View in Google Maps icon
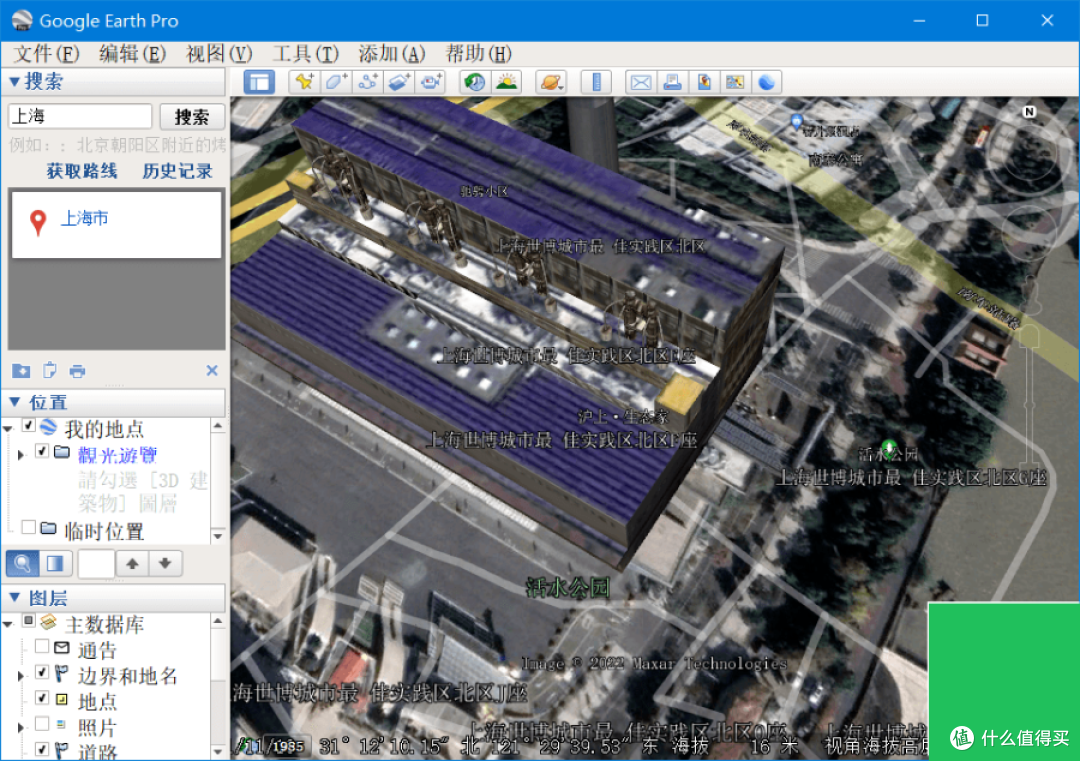1080x761 pixels. (x=735, y=83)
